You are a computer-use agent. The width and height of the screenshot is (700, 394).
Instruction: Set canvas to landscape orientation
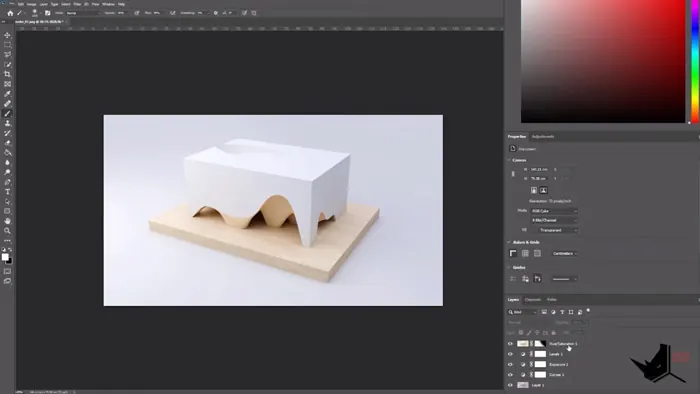click(543, 191)
